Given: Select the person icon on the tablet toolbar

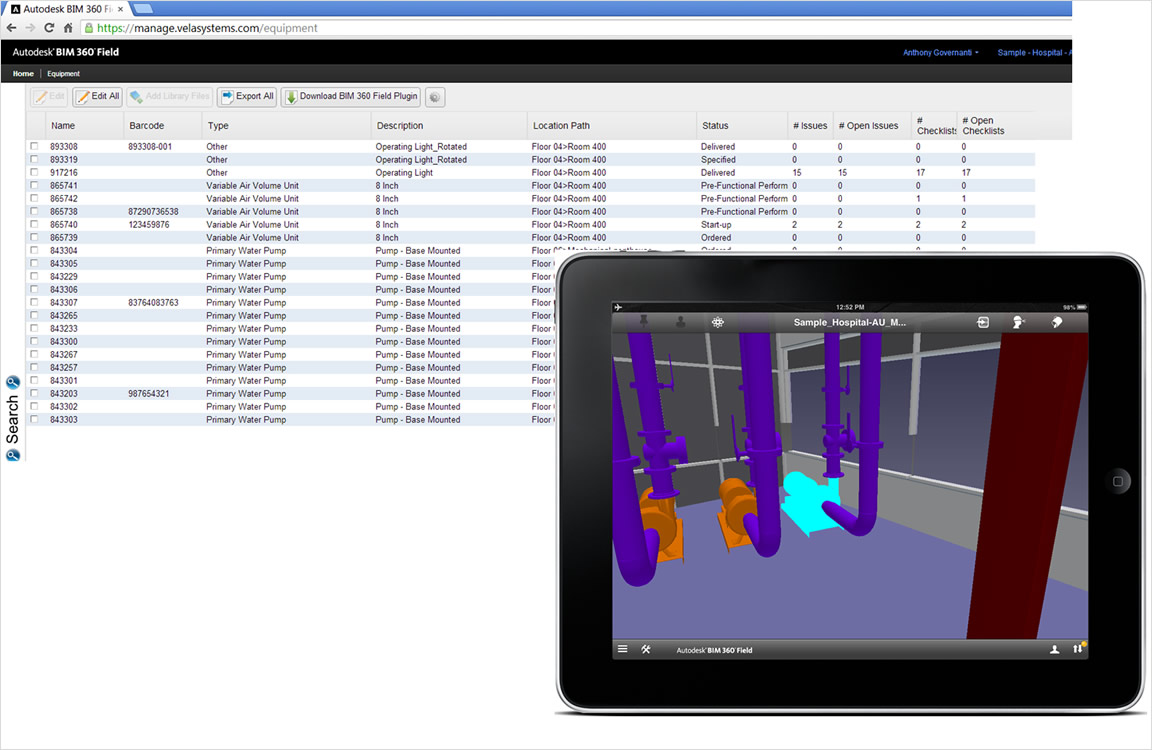Looking at the screenshot, I should [681, 321].
